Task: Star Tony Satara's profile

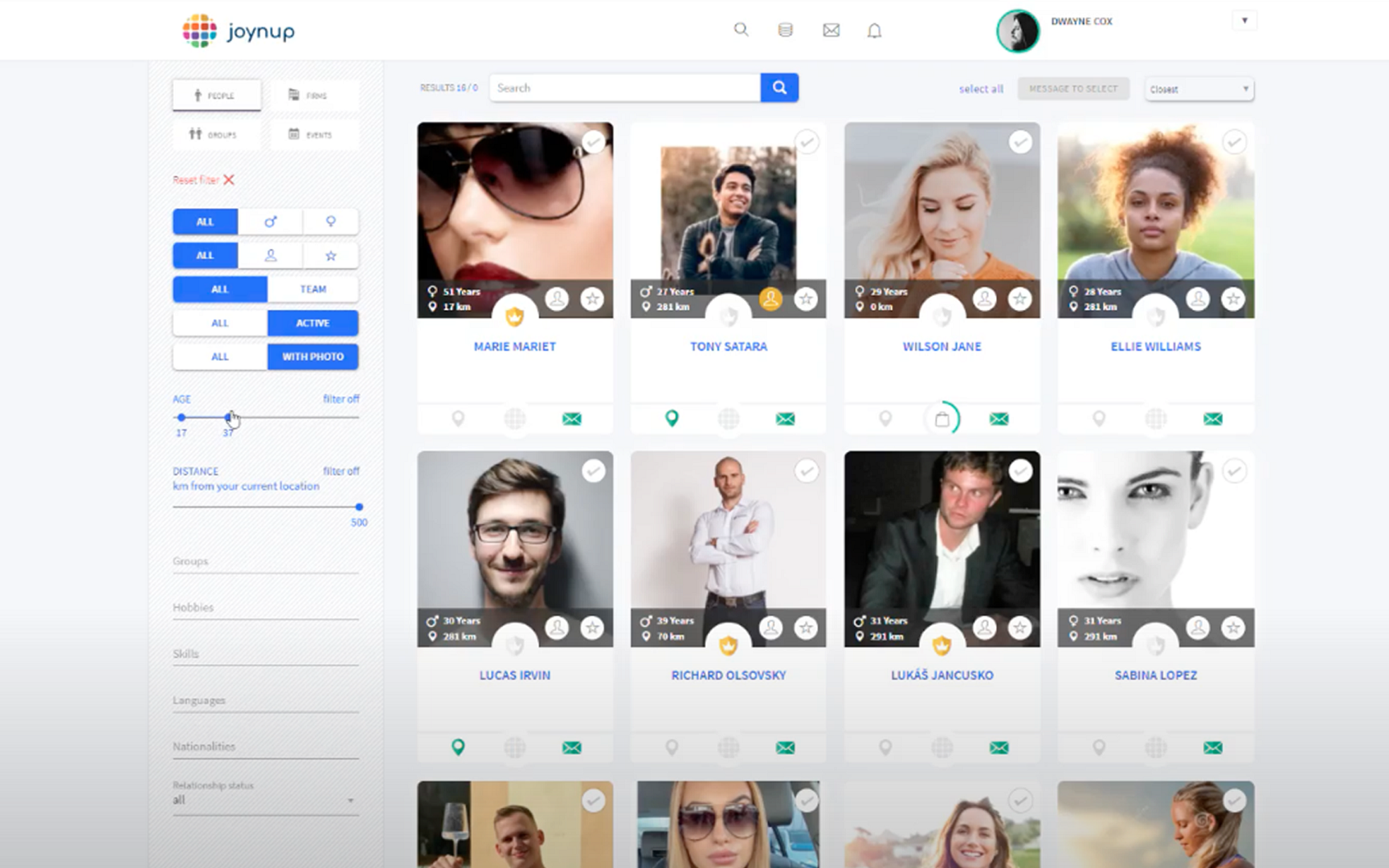Action: tap(805, 299)
